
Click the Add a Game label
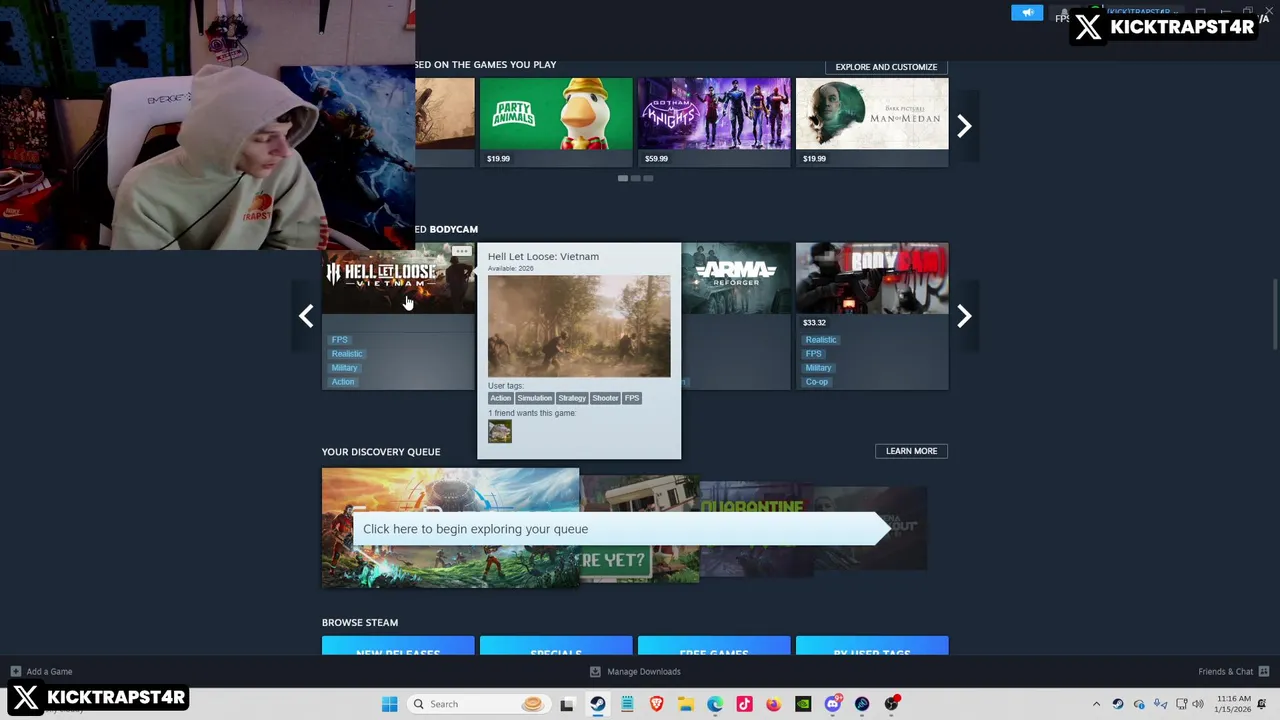click(49, 672)
